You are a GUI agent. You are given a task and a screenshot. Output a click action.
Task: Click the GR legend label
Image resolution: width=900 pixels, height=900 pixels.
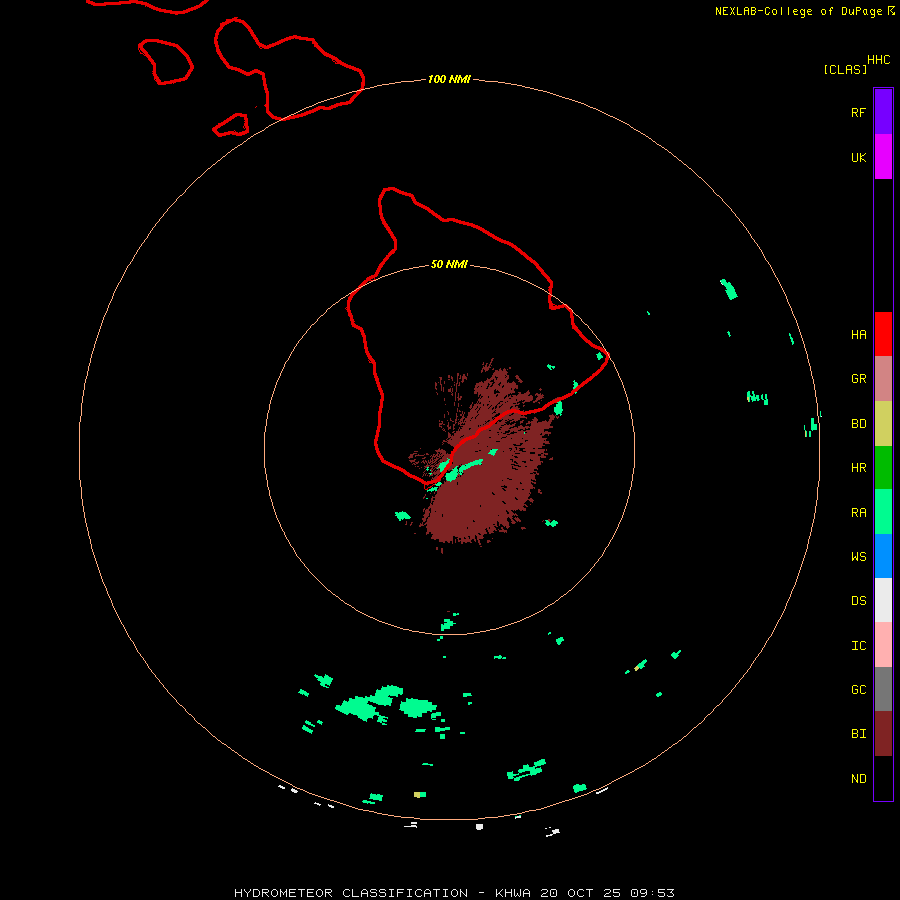click(858, 379)
